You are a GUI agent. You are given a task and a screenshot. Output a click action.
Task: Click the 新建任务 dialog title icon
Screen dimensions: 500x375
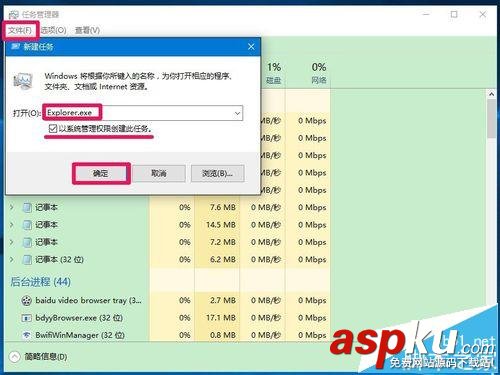[15, 47]
